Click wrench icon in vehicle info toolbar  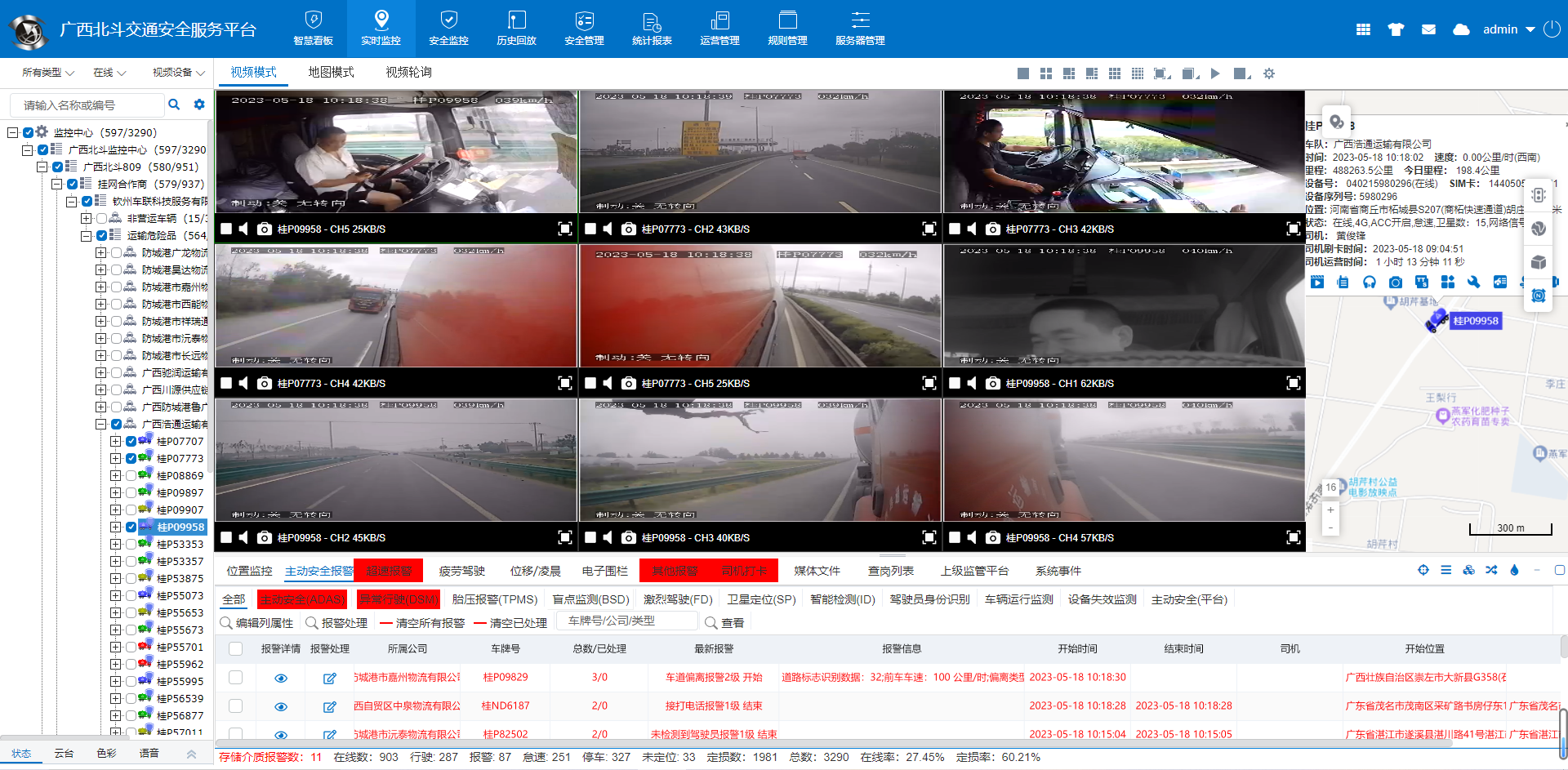point(1474,282)
